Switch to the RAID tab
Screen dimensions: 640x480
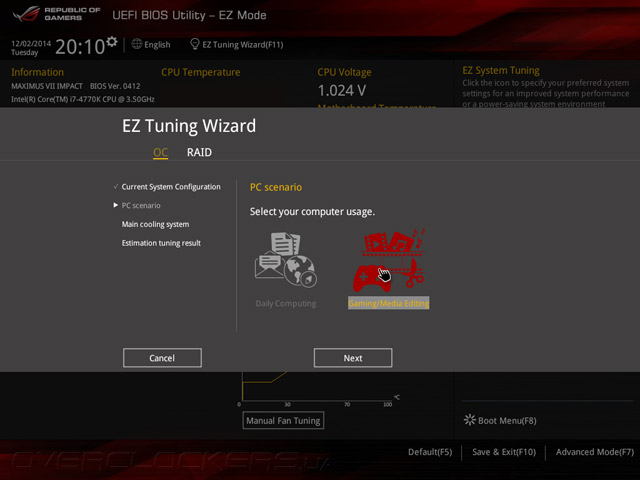199,152
